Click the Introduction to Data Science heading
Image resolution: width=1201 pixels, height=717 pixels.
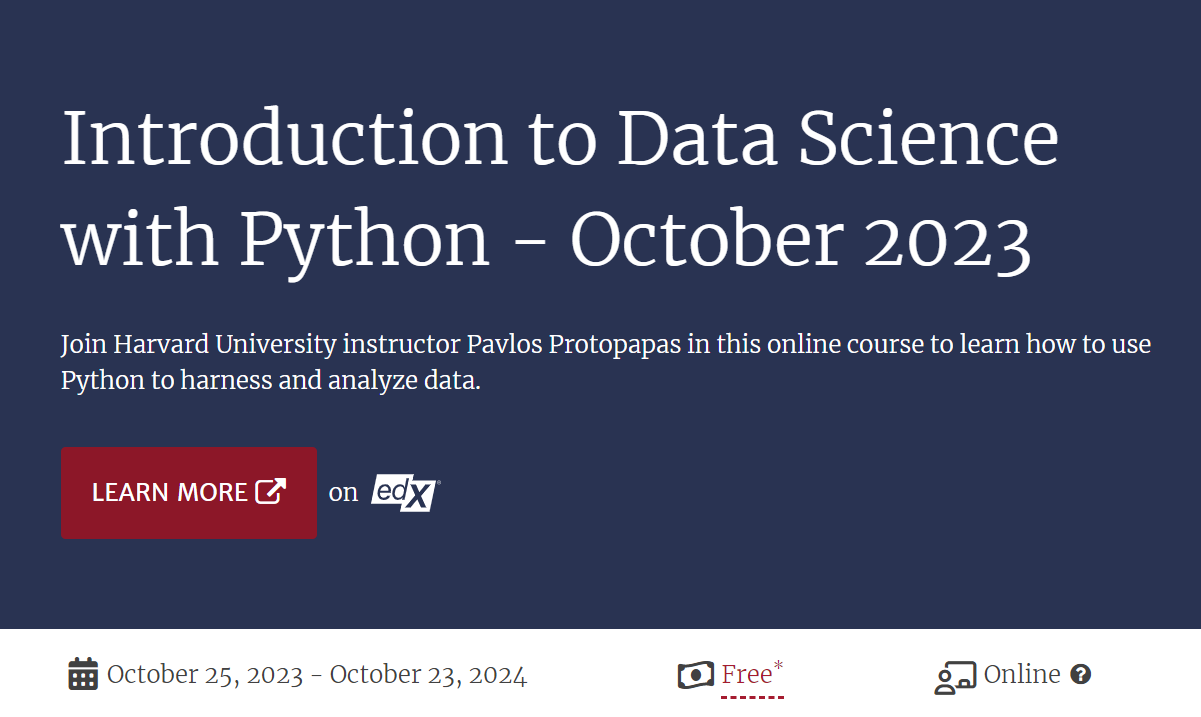point(560,189)
